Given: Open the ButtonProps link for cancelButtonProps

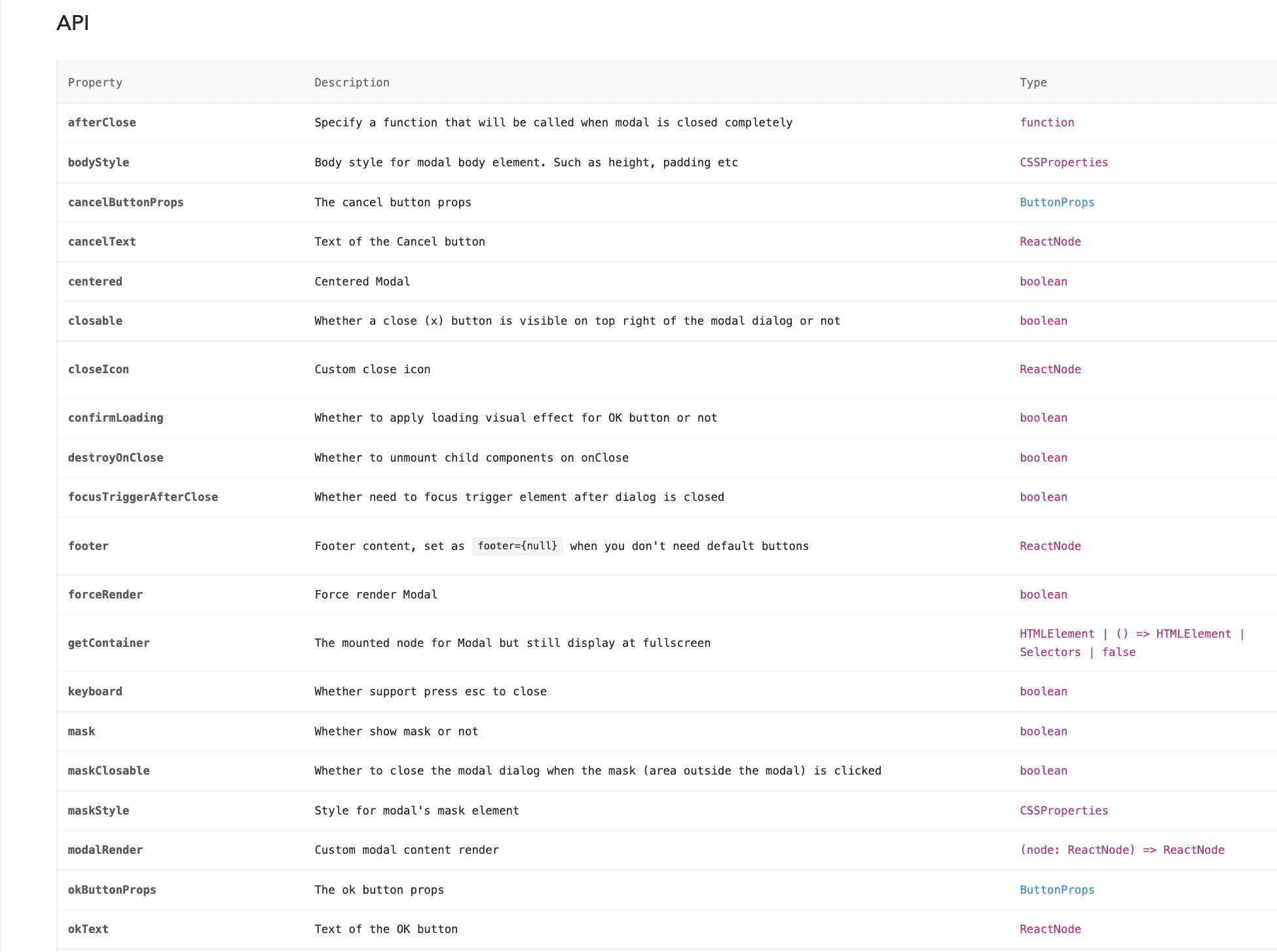Looking at the screenshot, I should [x=1056, y=202].
